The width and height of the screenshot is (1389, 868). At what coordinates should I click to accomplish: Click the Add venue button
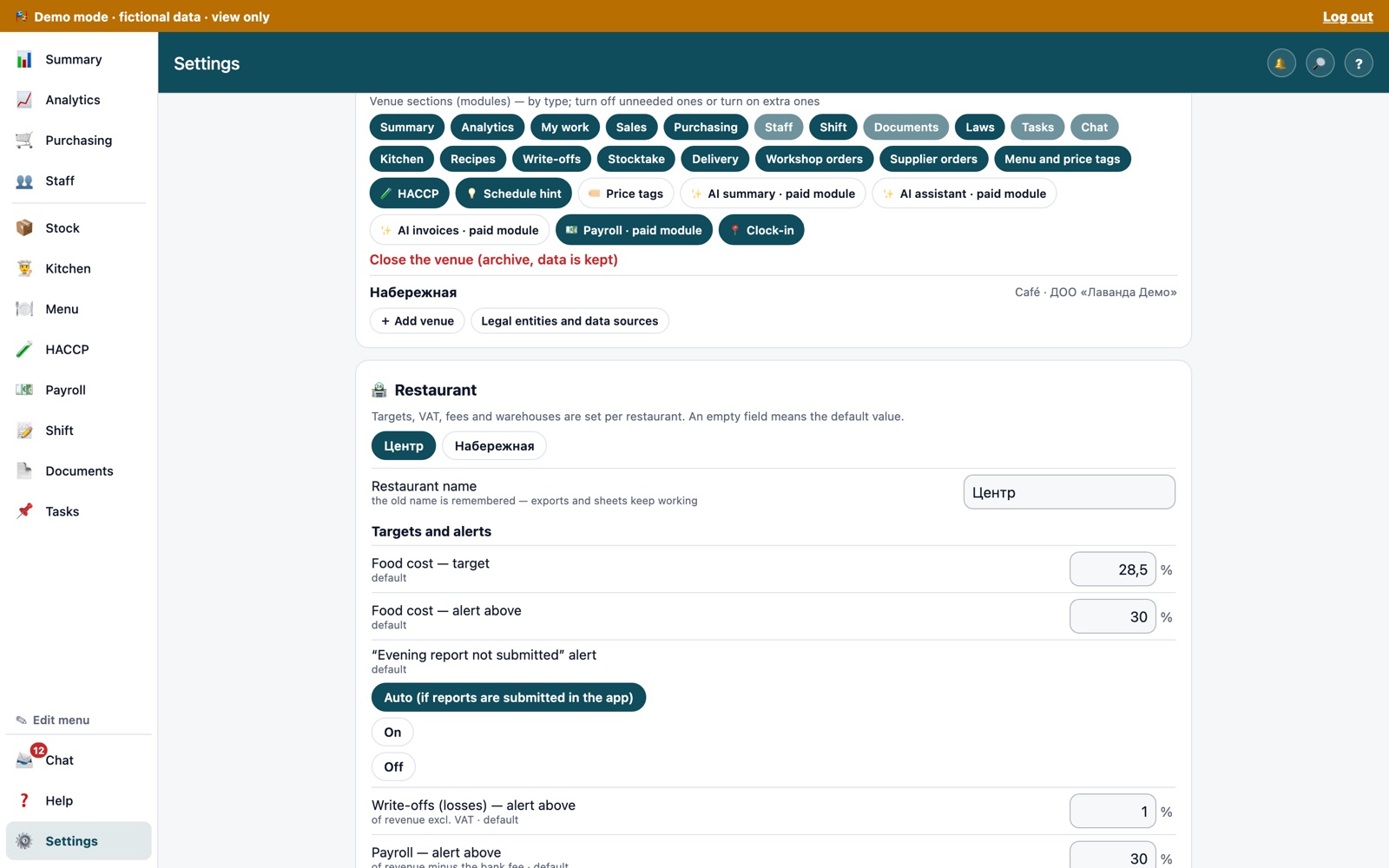click(418, 321)
